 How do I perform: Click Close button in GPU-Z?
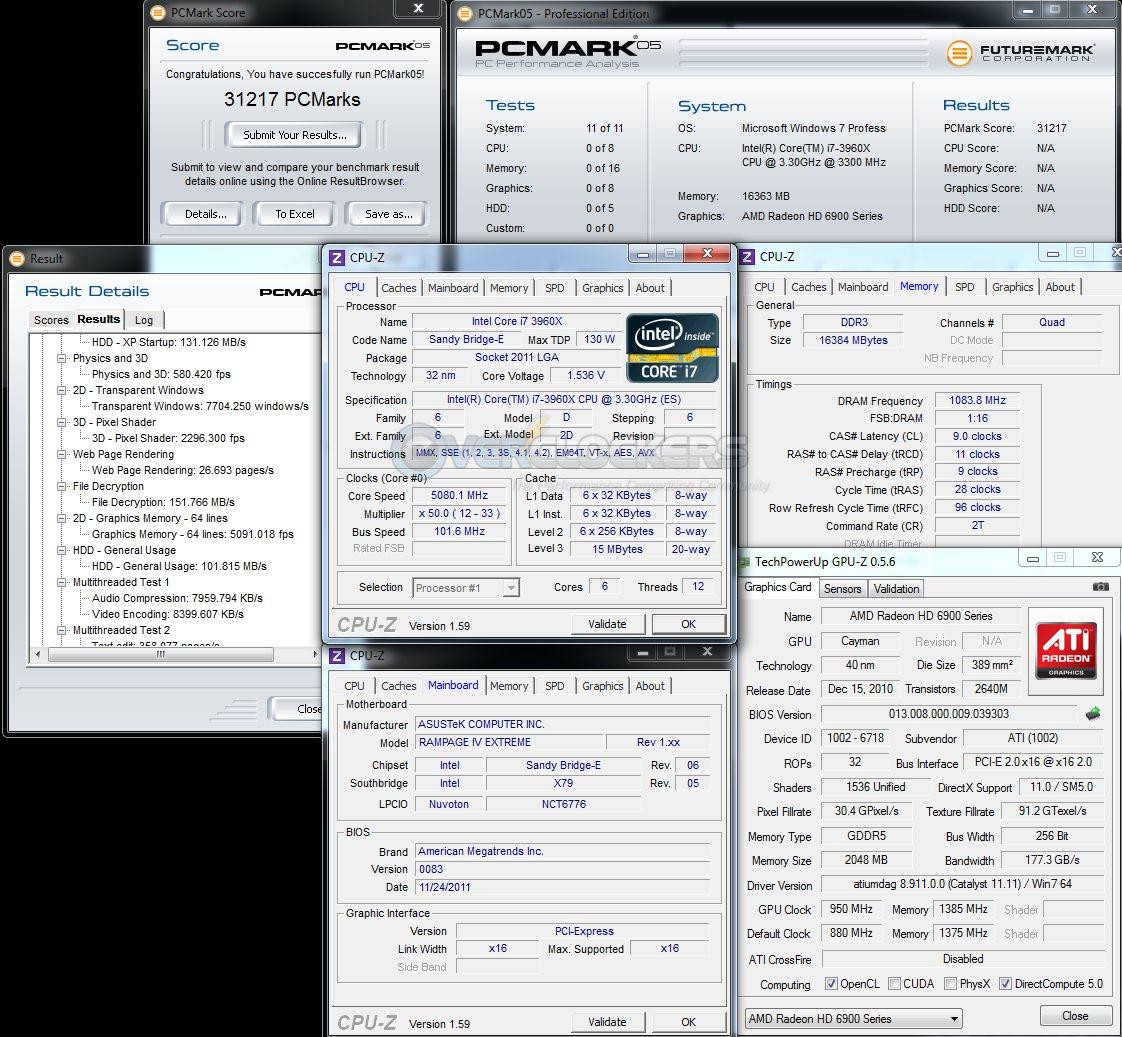(x=1075, y=1016)
